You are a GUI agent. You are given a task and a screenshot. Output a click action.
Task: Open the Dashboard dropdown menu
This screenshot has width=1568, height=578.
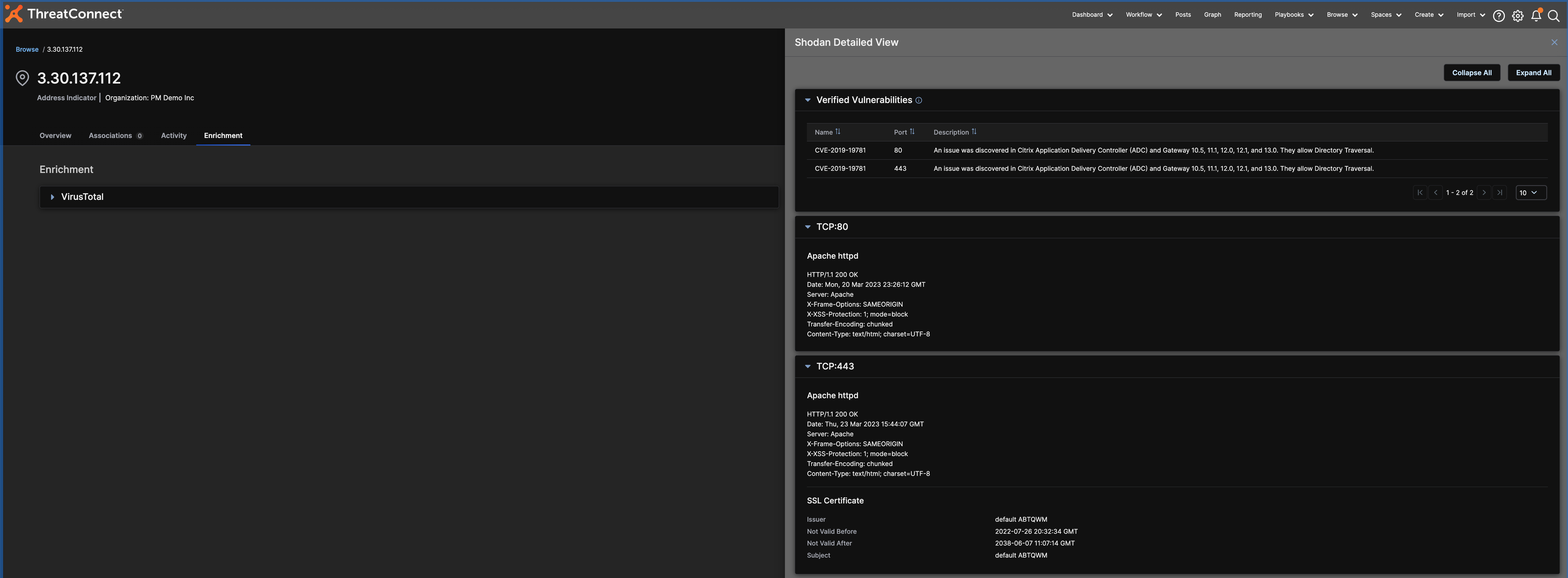coord(1092,15)
